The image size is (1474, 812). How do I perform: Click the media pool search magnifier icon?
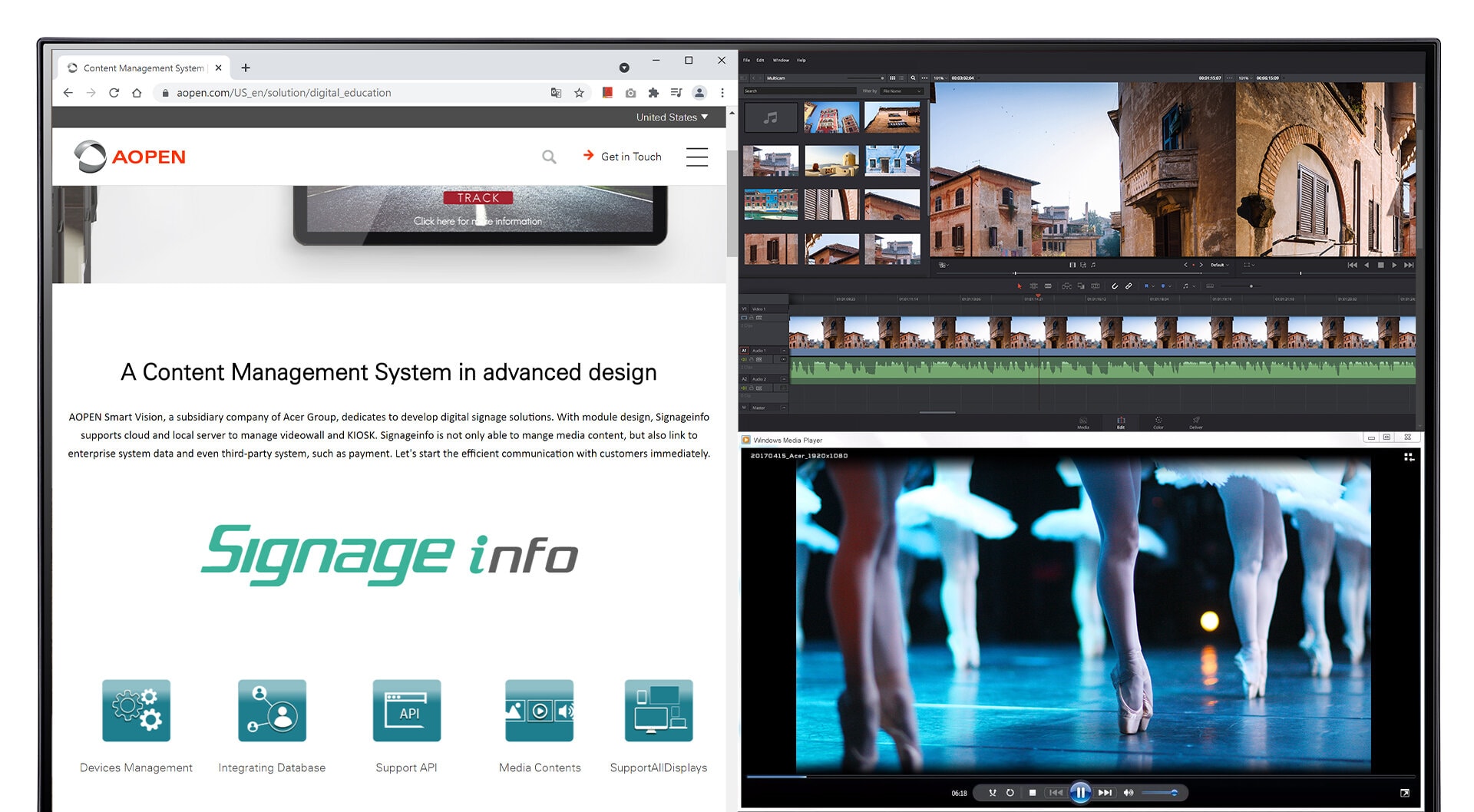913,78
